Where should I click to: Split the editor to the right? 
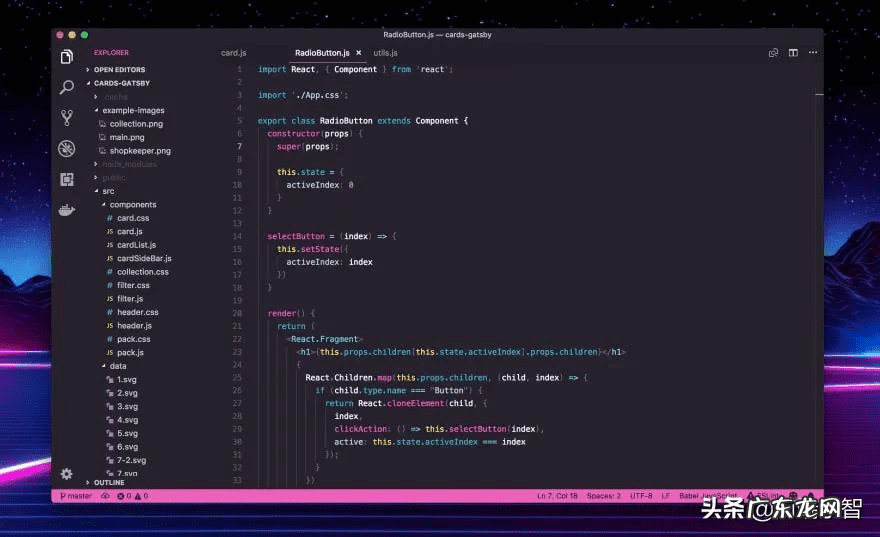[793, 53]
